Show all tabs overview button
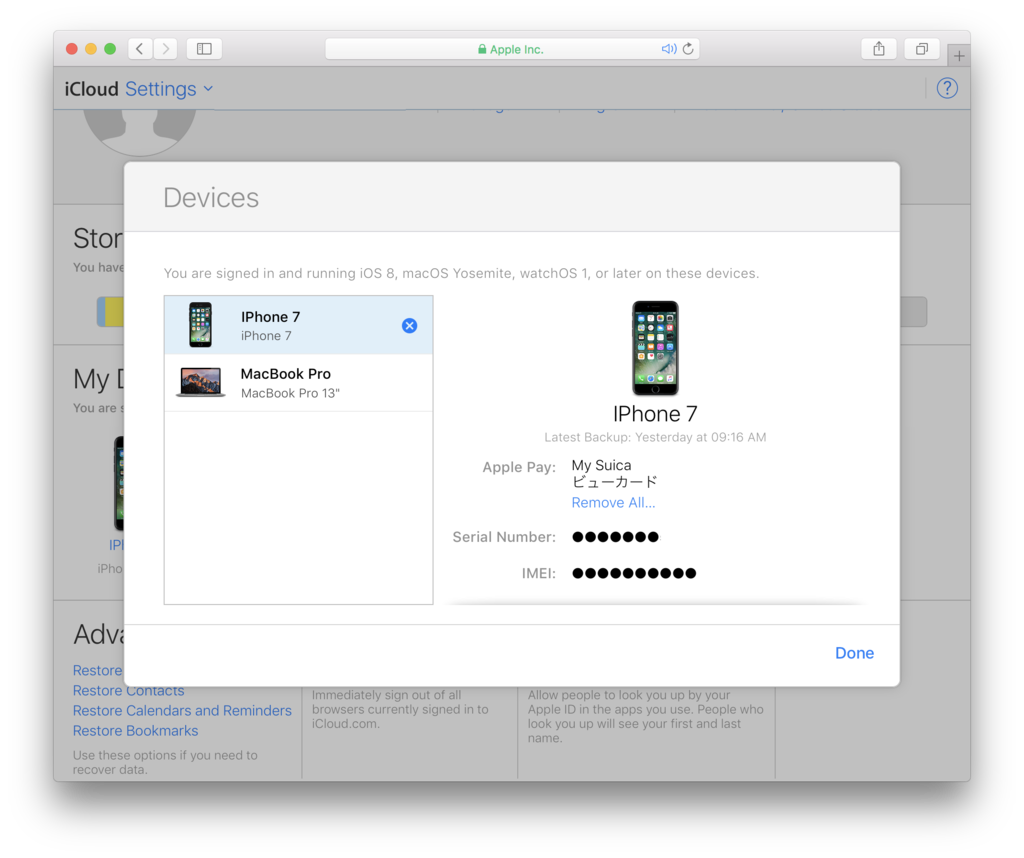1024x858 pixels. pyautogui.click(x=921, y=49)
